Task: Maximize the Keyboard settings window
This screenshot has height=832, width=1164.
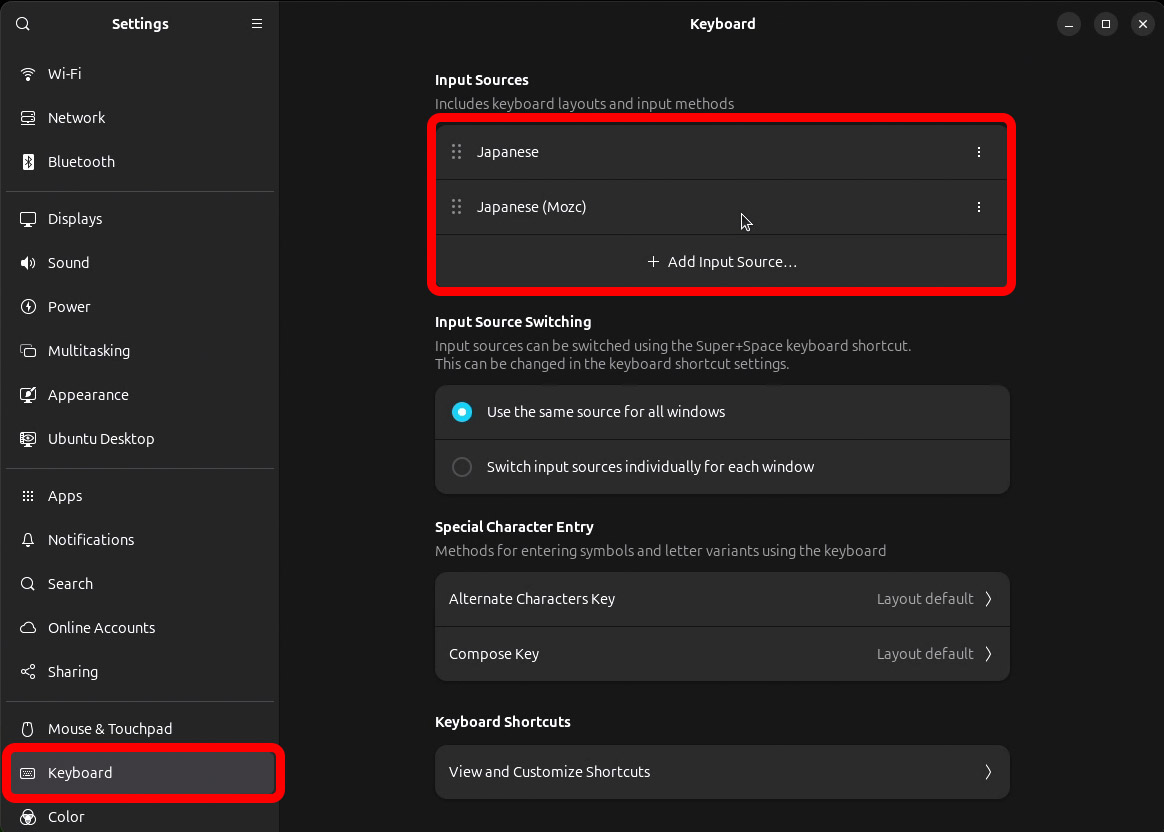Action: pos(1106,24)
